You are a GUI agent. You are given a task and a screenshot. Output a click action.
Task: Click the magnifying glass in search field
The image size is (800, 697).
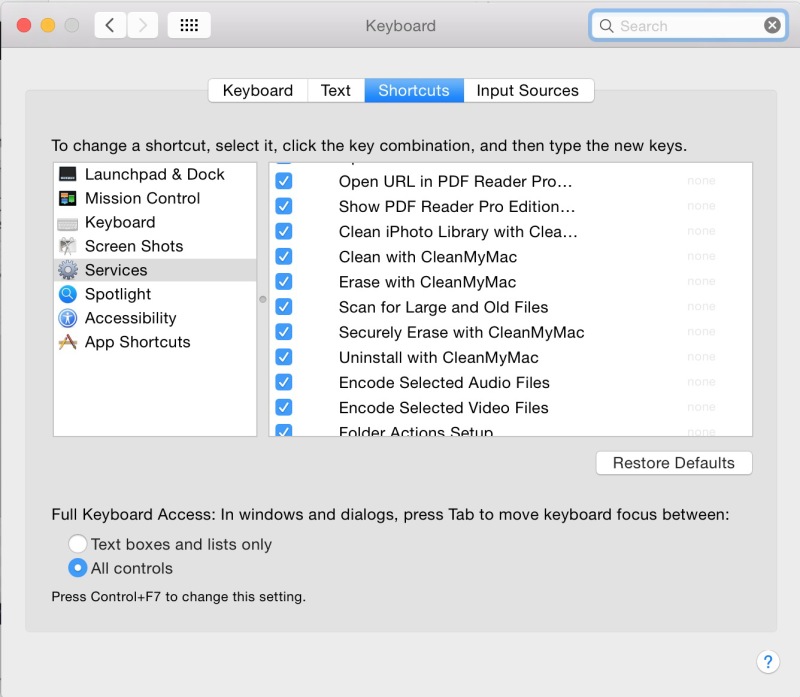point(606,26)
